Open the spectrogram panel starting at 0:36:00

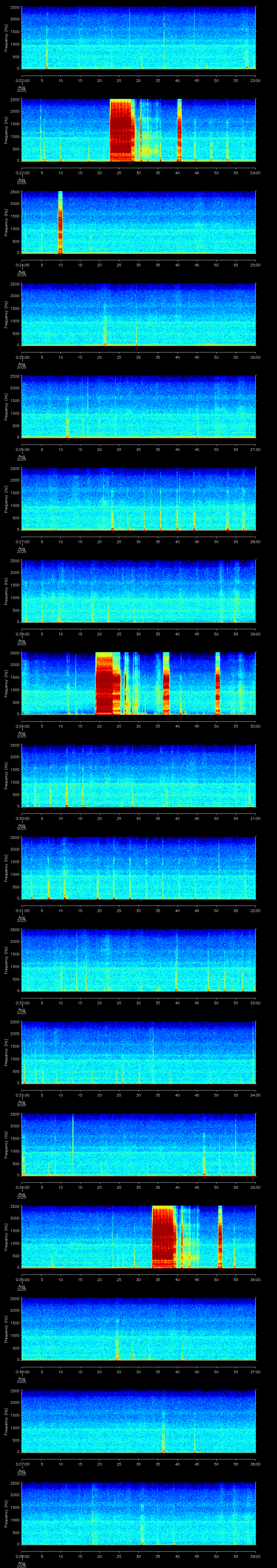point(138,1329)
